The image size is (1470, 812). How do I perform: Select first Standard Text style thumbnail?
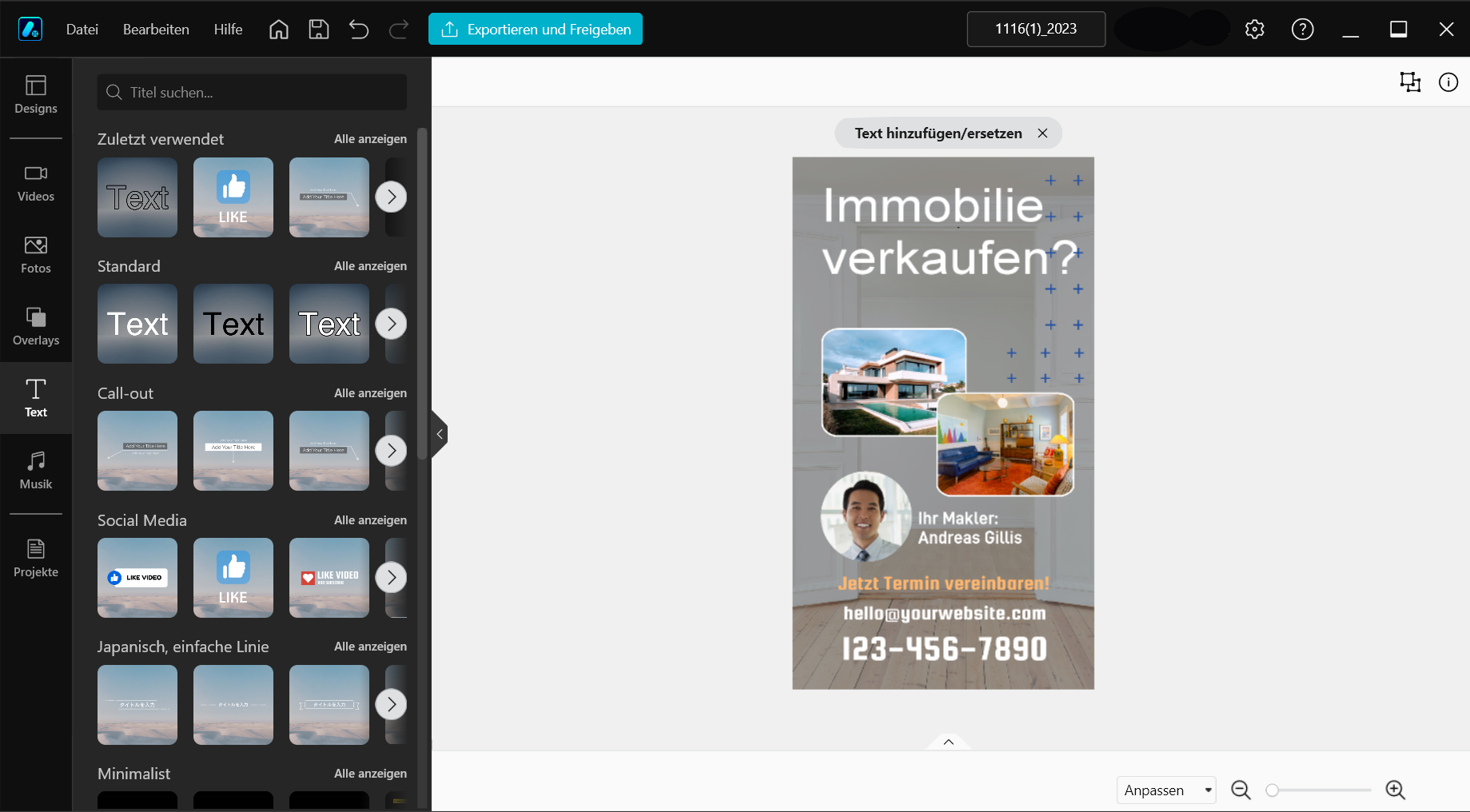click(x=137, y=324)
